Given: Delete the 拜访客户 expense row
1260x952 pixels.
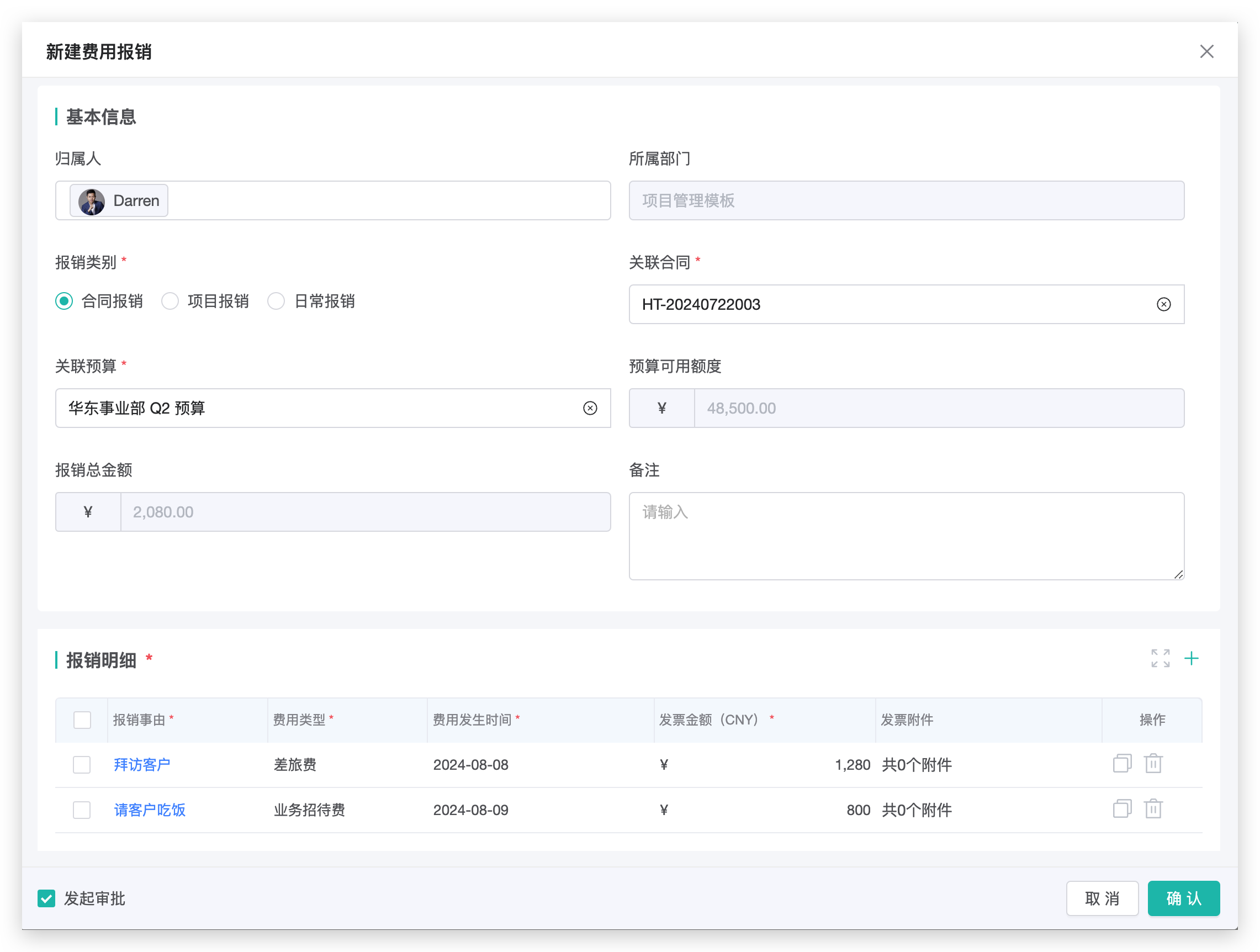Looking at the screenshot, I should (1153, 764).
